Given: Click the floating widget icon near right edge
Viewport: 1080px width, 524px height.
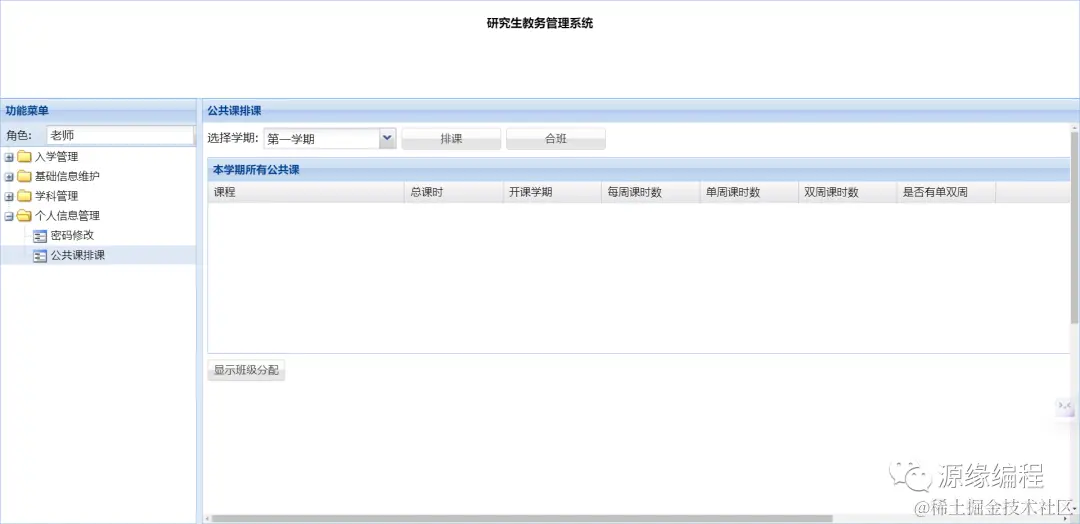Looking at the screenshot, I should pos(1065,406).
